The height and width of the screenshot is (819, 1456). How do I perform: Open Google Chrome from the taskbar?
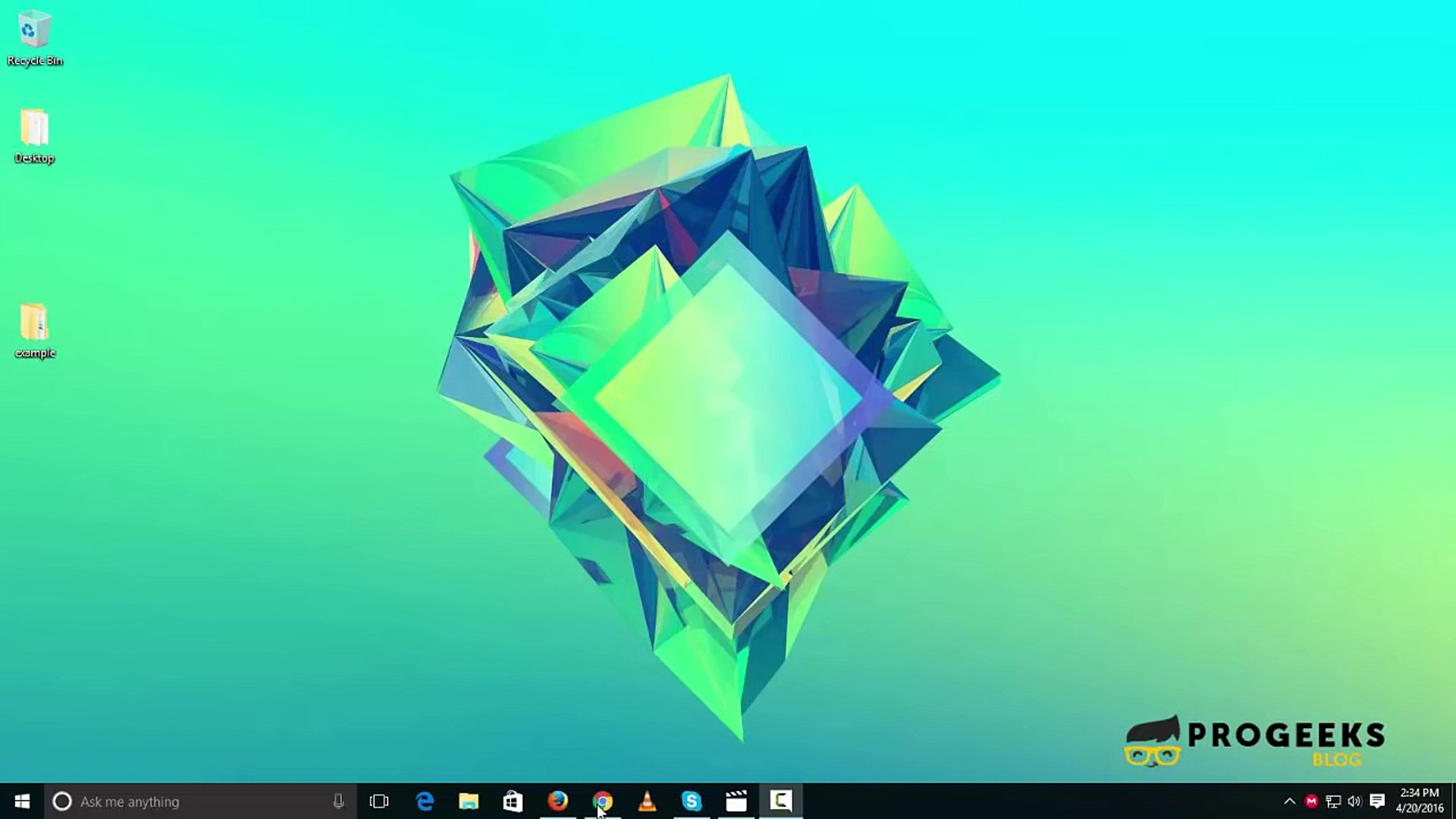pos(602,801)
